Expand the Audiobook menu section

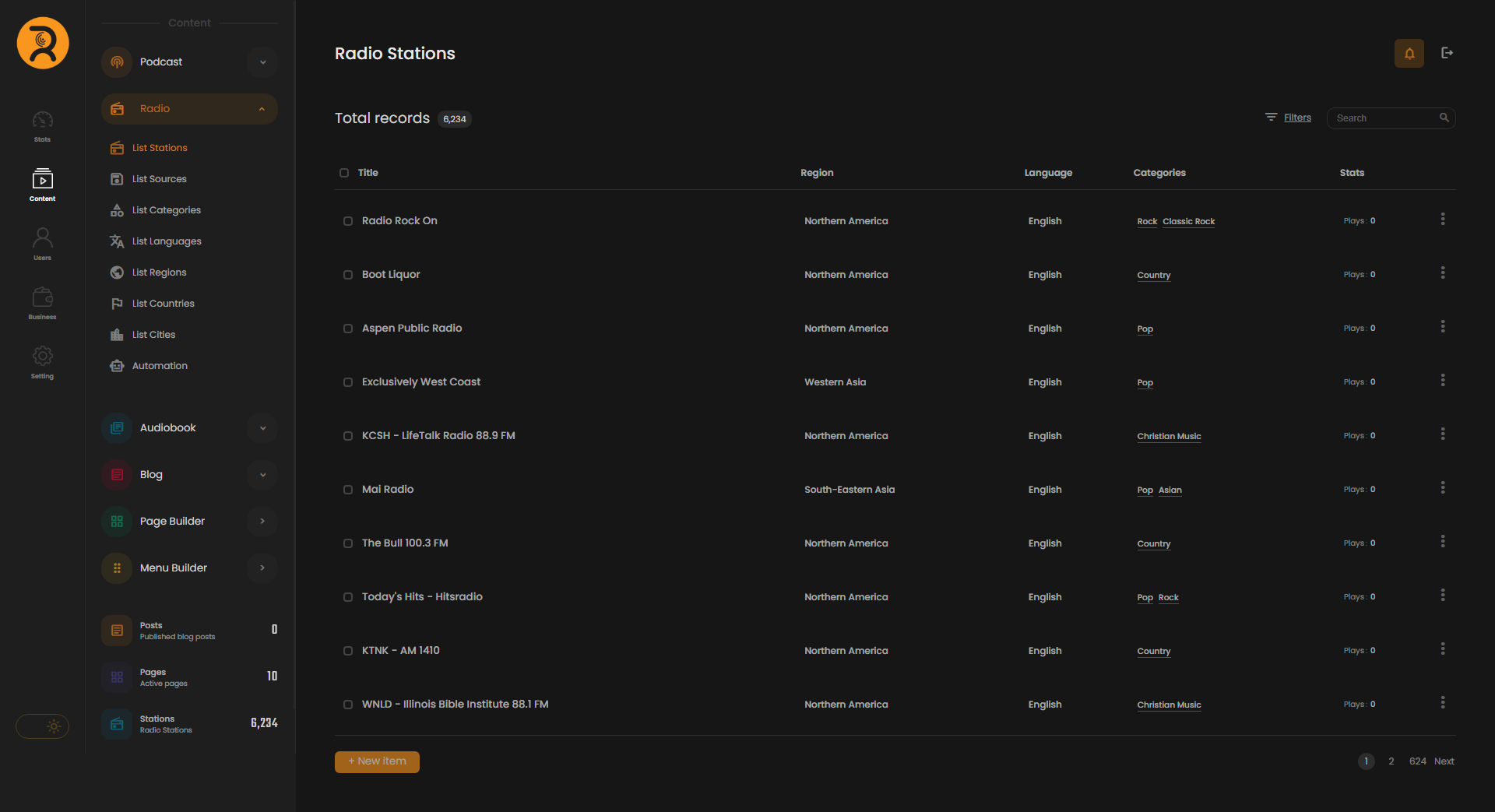point(262,428)
